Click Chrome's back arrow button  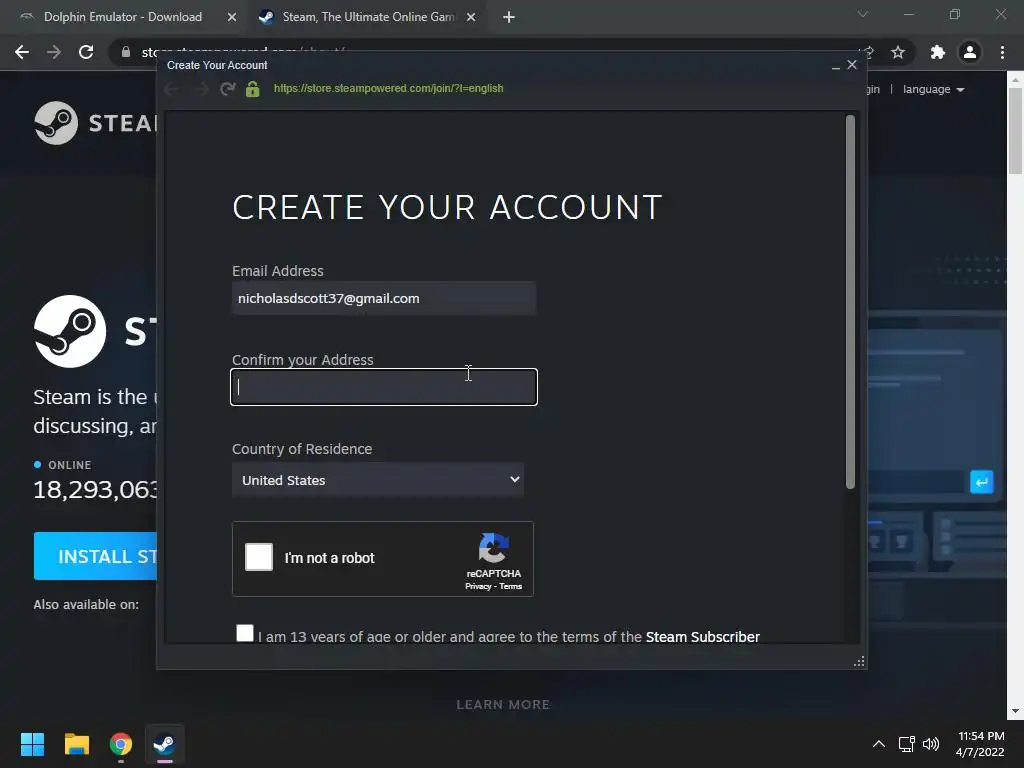(22, 52)
